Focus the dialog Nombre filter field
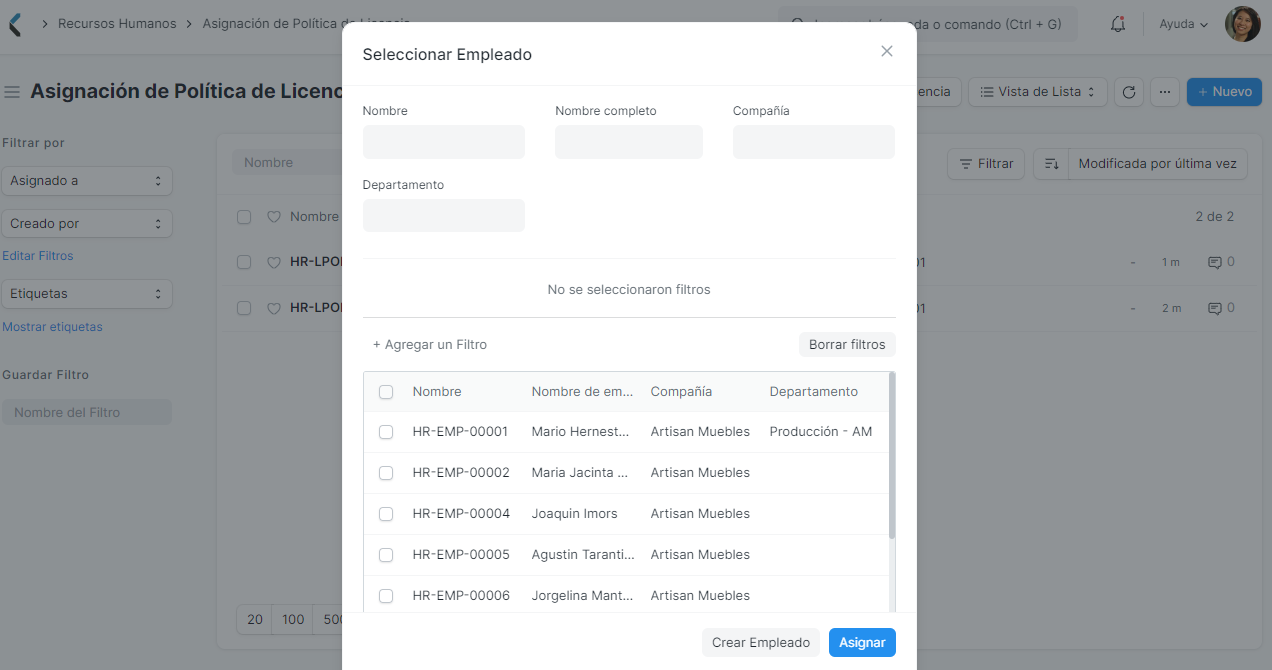This screenshot has width=1272, height=670. pyautogui.click(x=444, y=142)
